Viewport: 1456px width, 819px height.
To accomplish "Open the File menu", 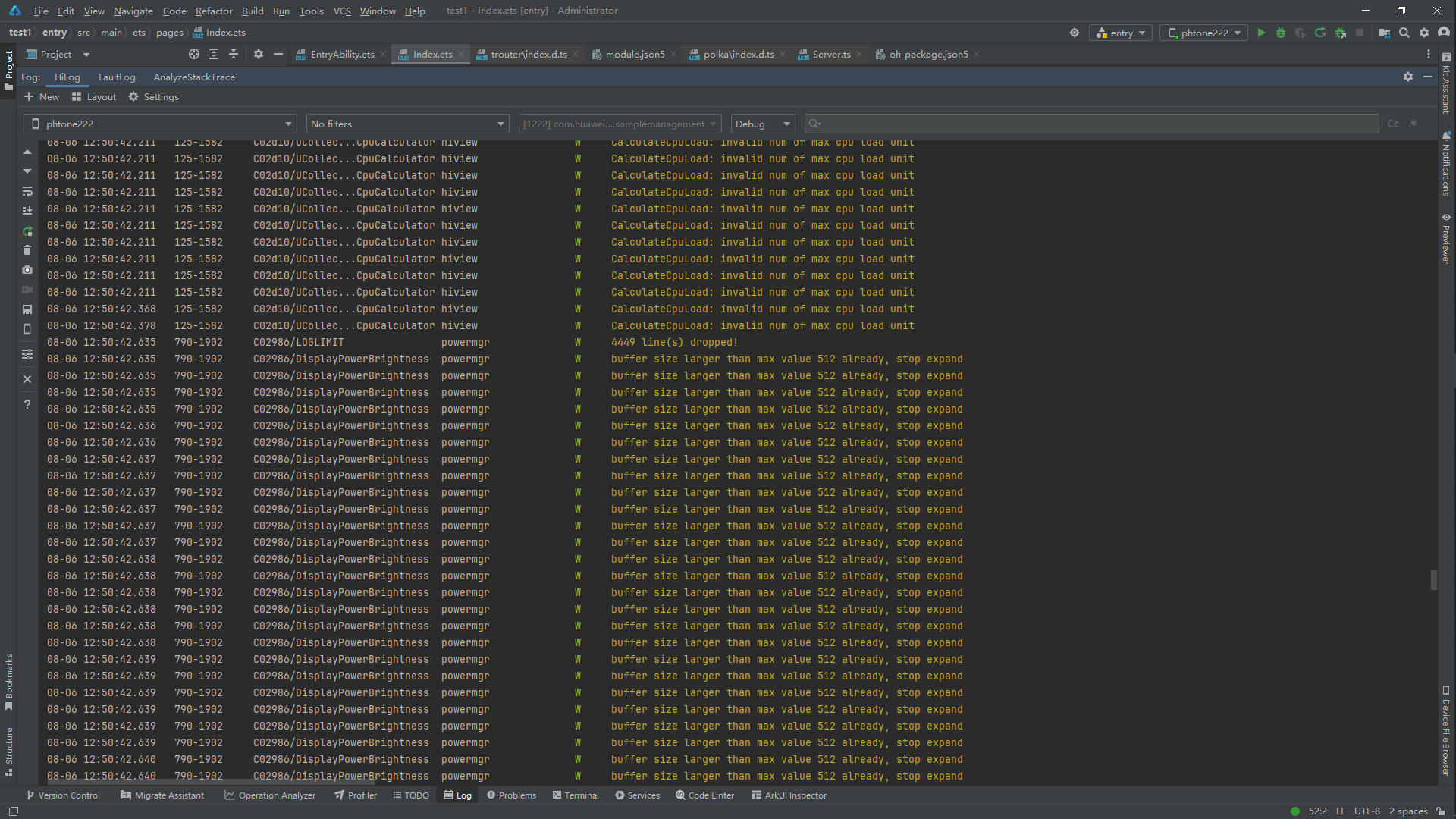I will (41, 11).
